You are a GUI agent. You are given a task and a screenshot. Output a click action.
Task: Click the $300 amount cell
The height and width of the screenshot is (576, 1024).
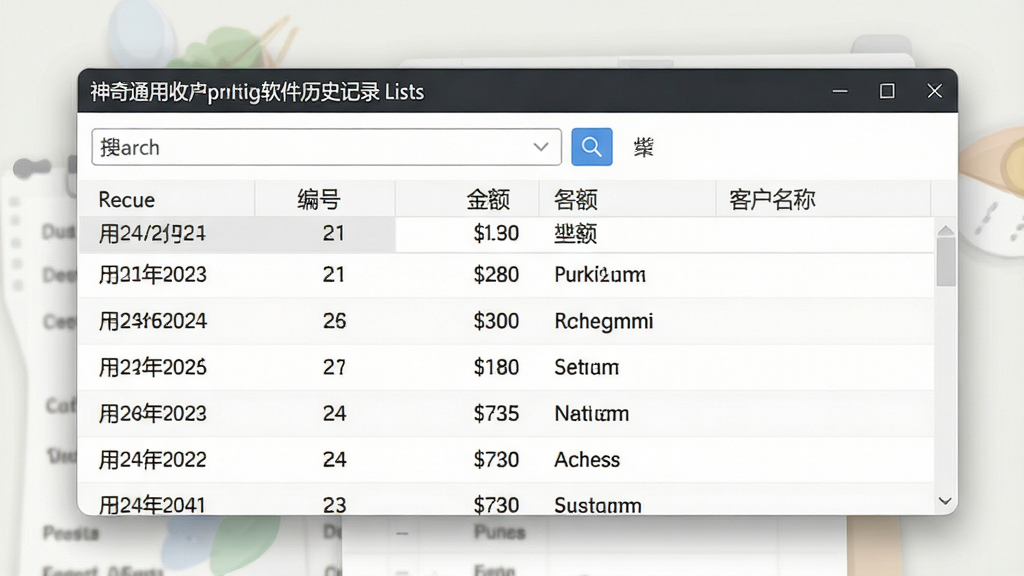(496, 321)
